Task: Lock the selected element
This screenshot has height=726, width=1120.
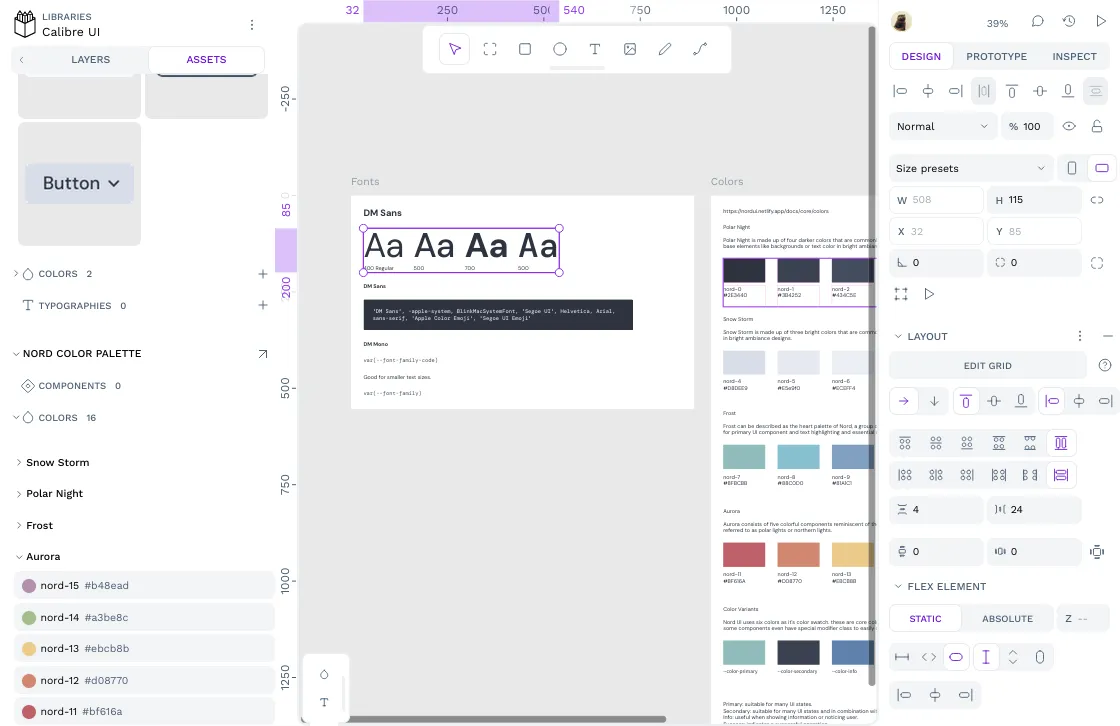Action: pos(1096,126)
